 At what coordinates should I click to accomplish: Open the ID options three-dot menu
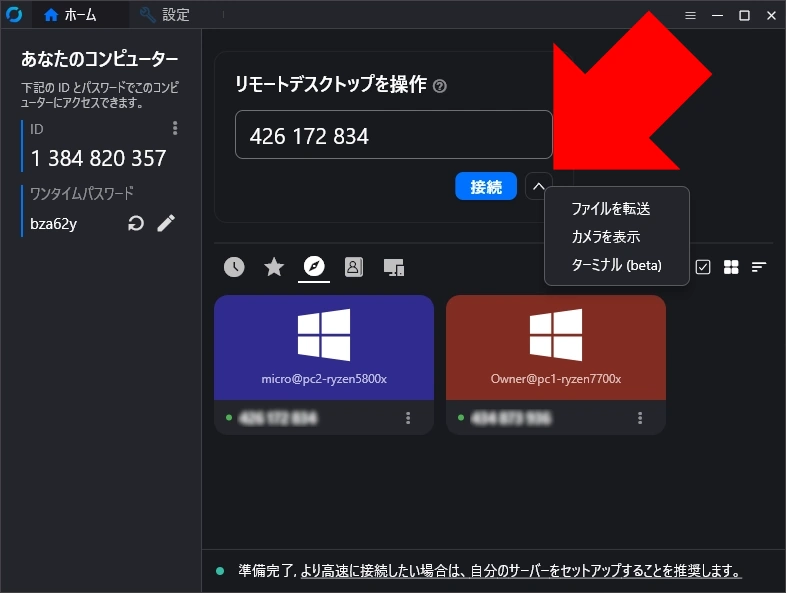(x=175, y=128)
